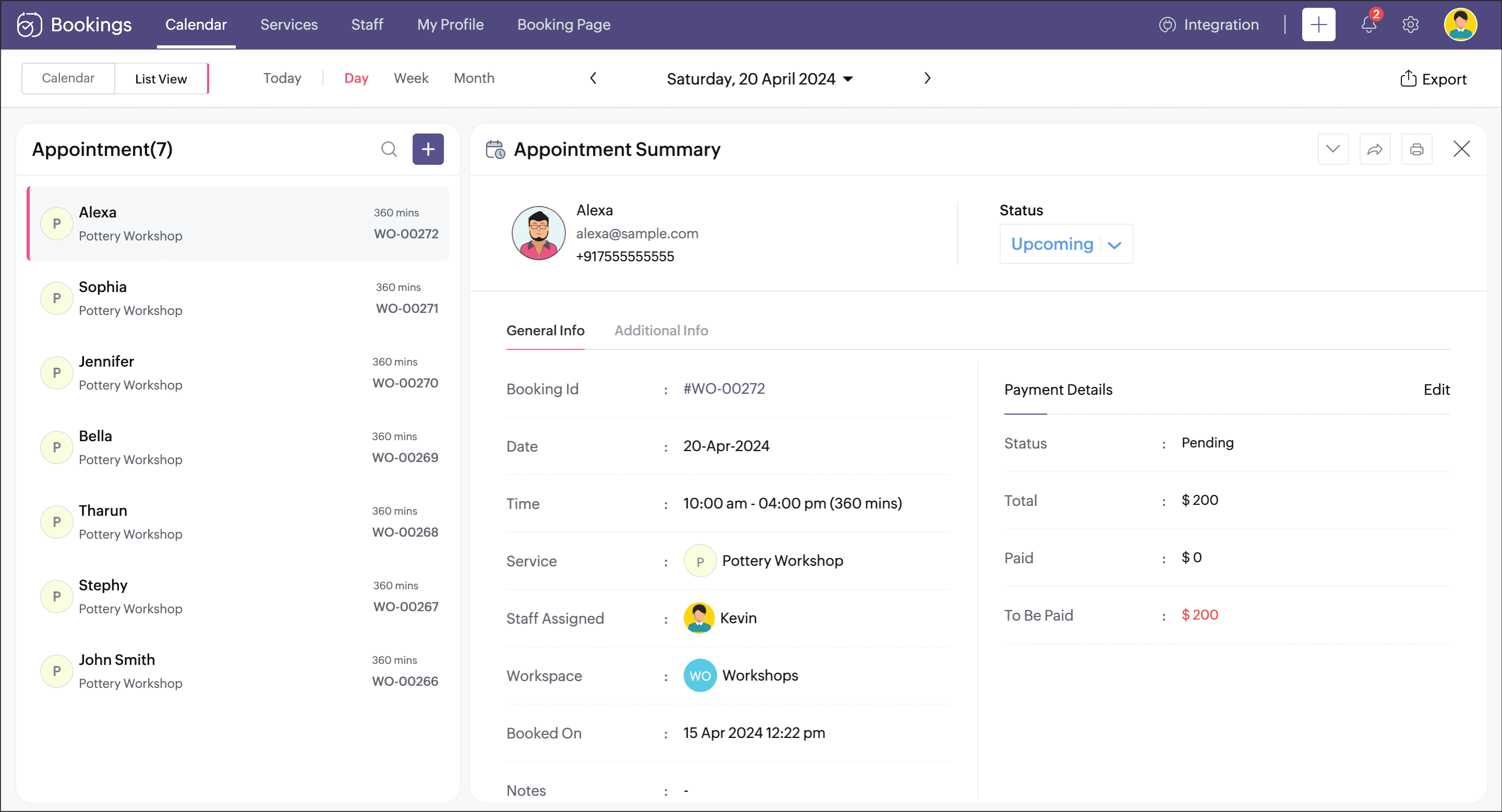Click the white plus button in header

pyautogui.click(x=1318, y=25)
